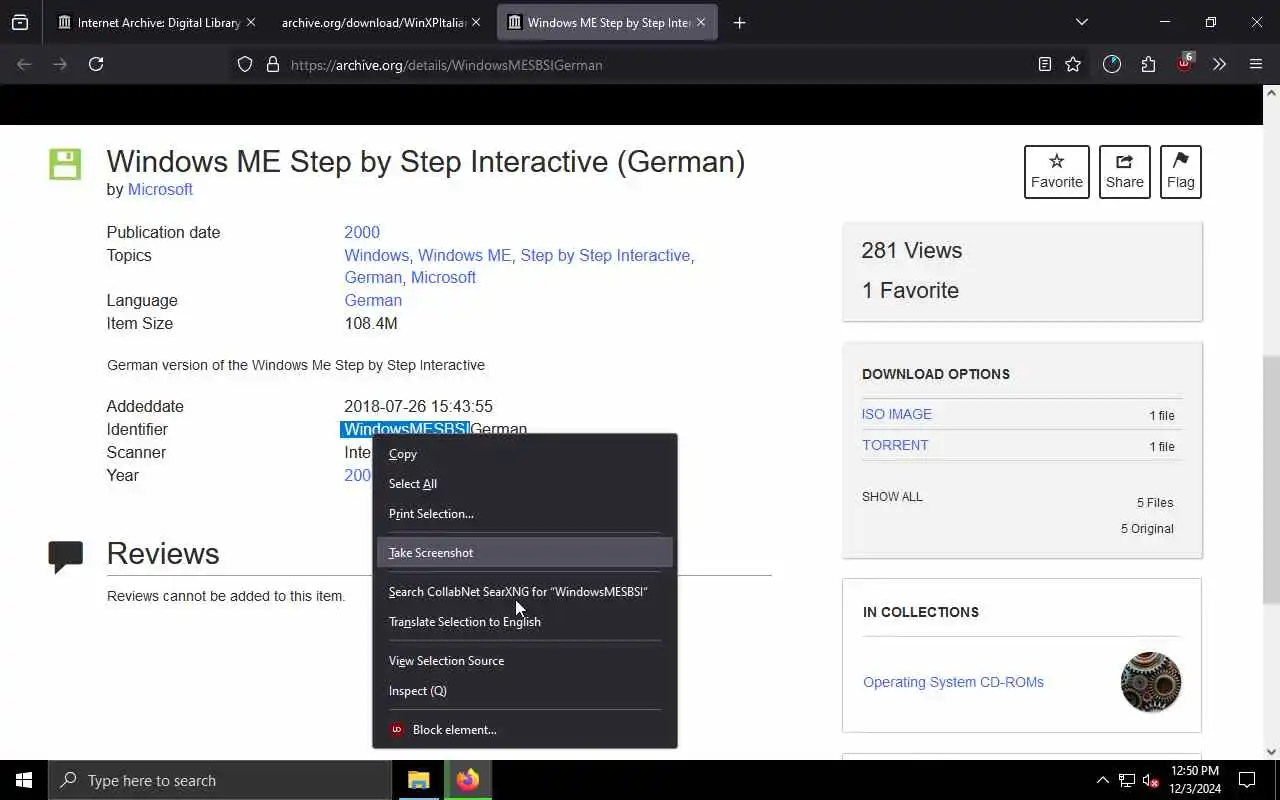Image resolution: width=1280 pixels, height=800 pixels.
Task: Toggle reader view icon in address bar
Action: [1044, 64]
